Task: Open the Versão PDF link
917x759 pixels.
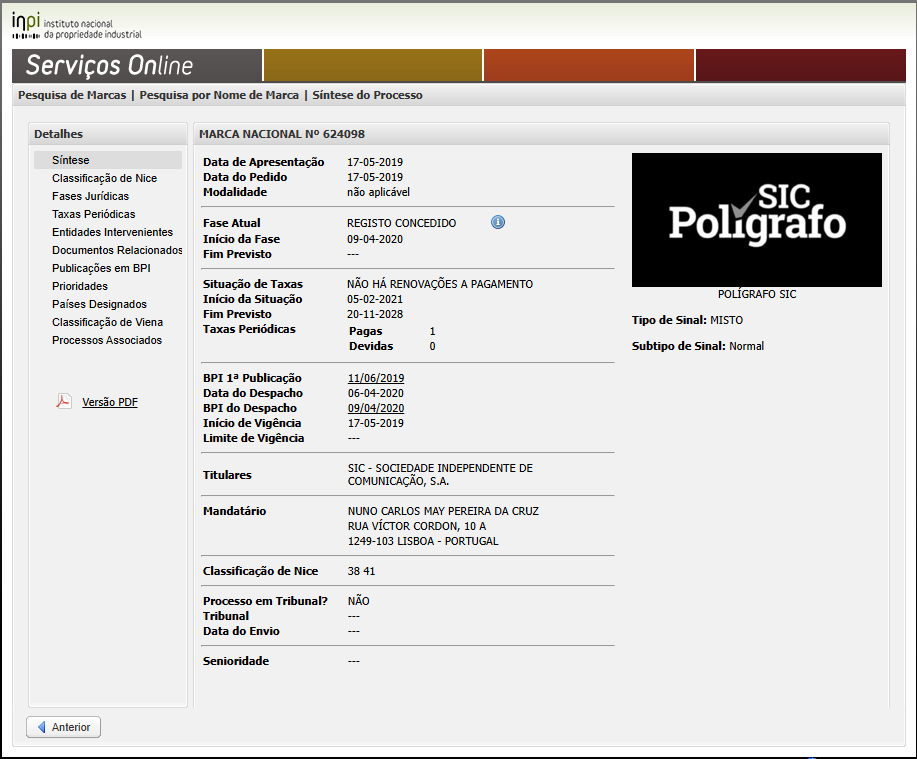Action: point(110,402)
